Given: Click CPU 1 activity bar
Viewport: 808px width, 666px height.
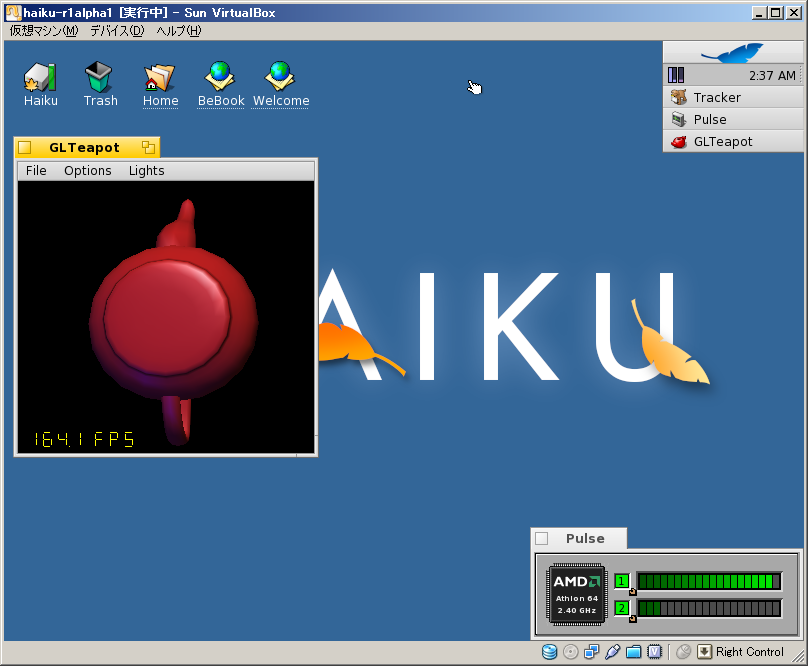Looking at the screenshot, I should [x=709, y=581].
